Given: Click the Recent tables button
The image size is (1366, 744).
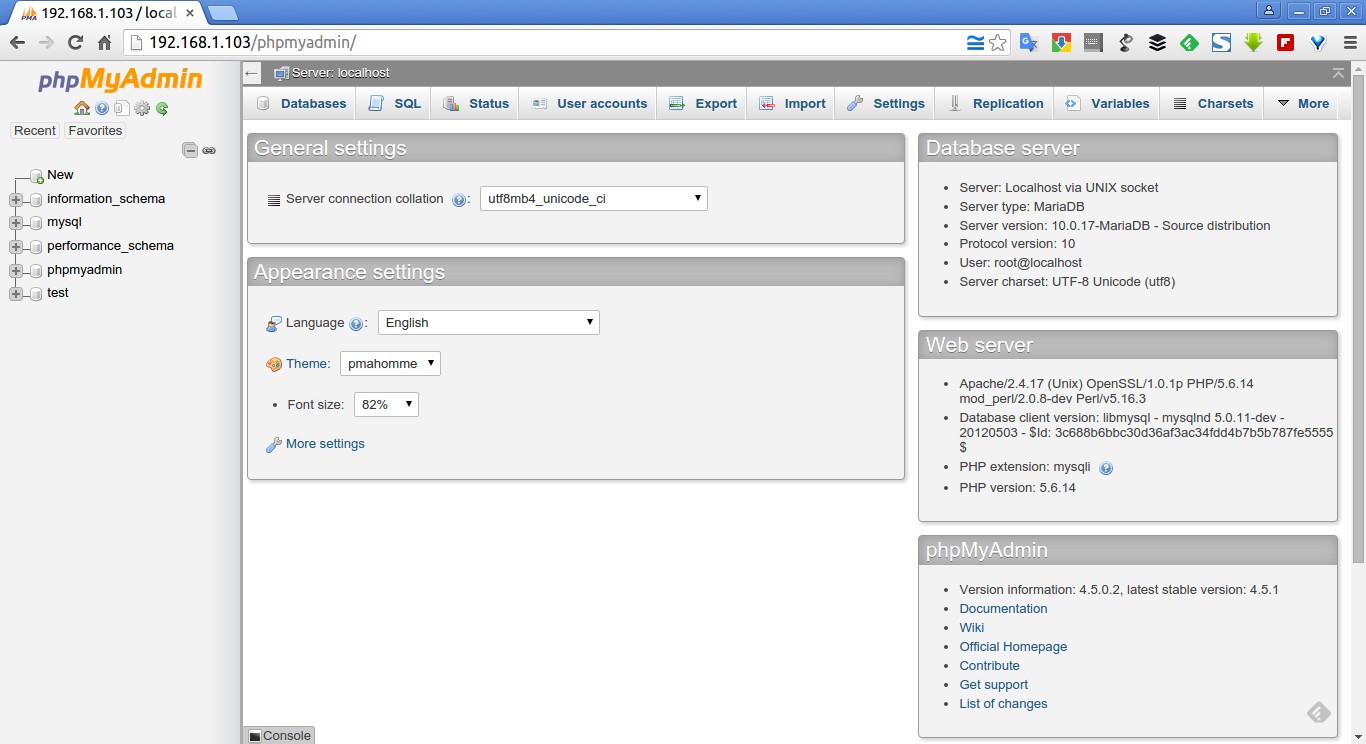Looking at the screenshot, I should [x=35, y=131].
